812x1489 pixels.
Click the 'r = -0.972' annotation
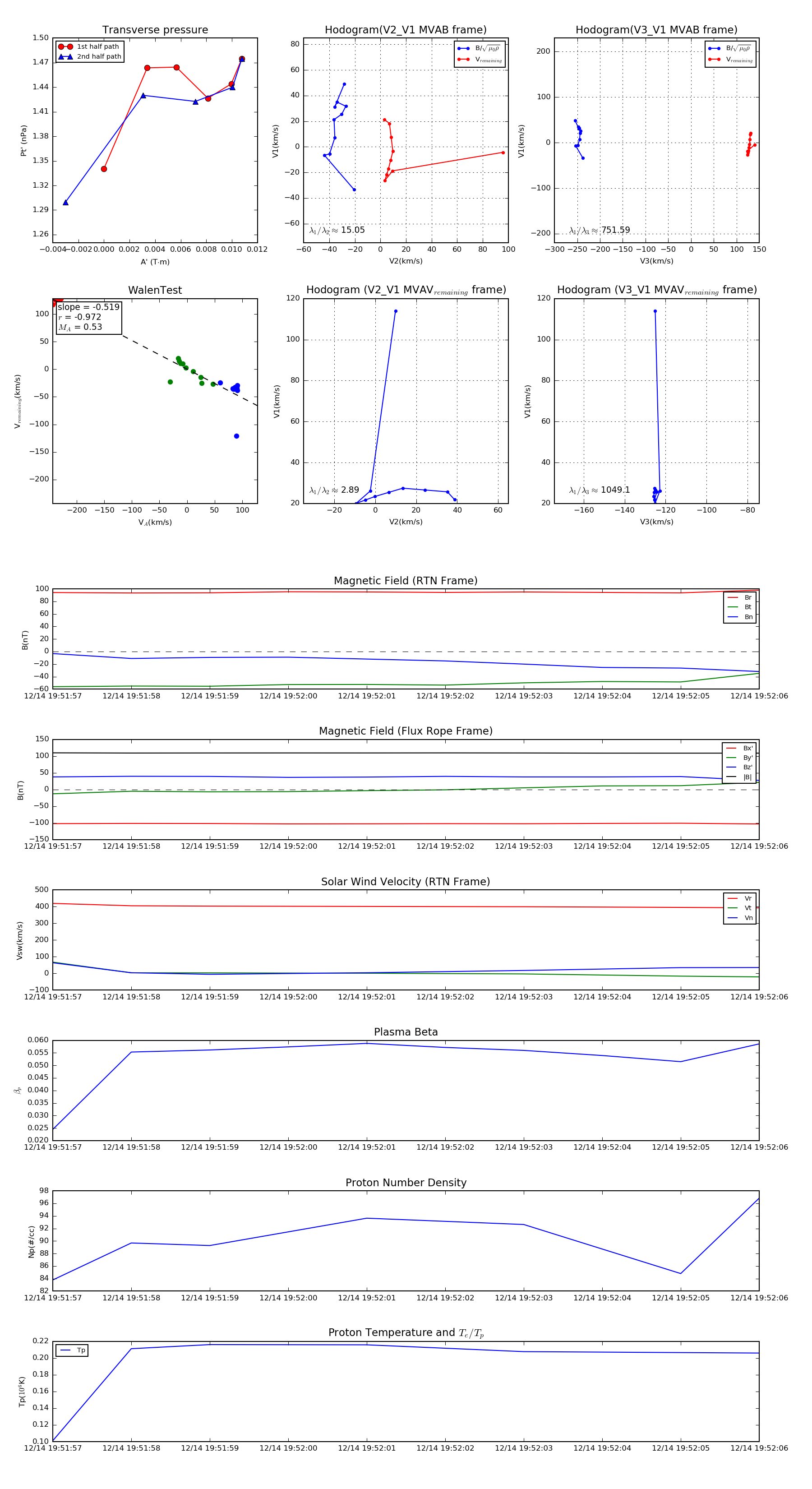(x=80, y=317)
